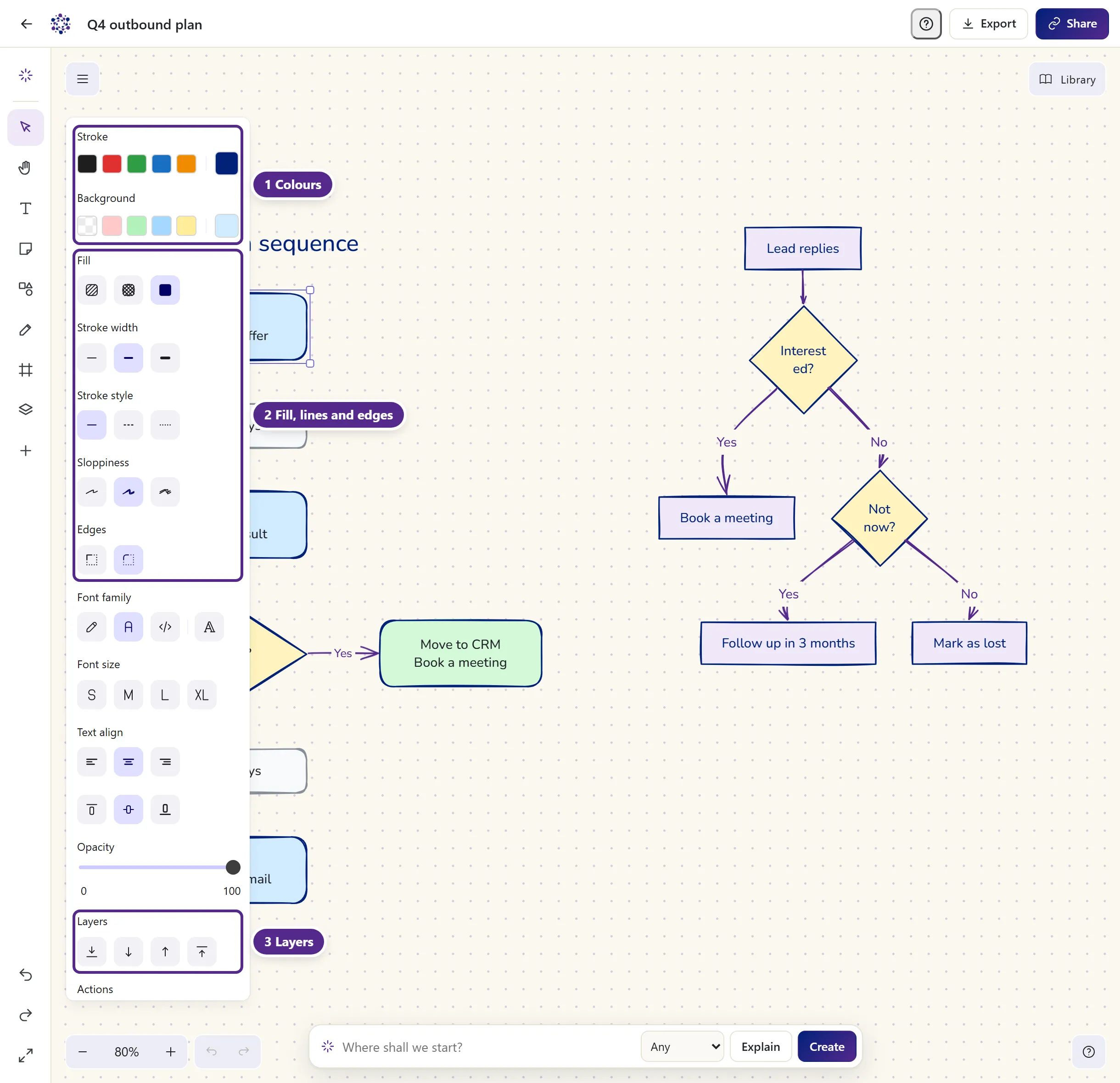Send selection to back layer
The width and height of the screenshot is (1120, 1083).
(x=91, y=952)
